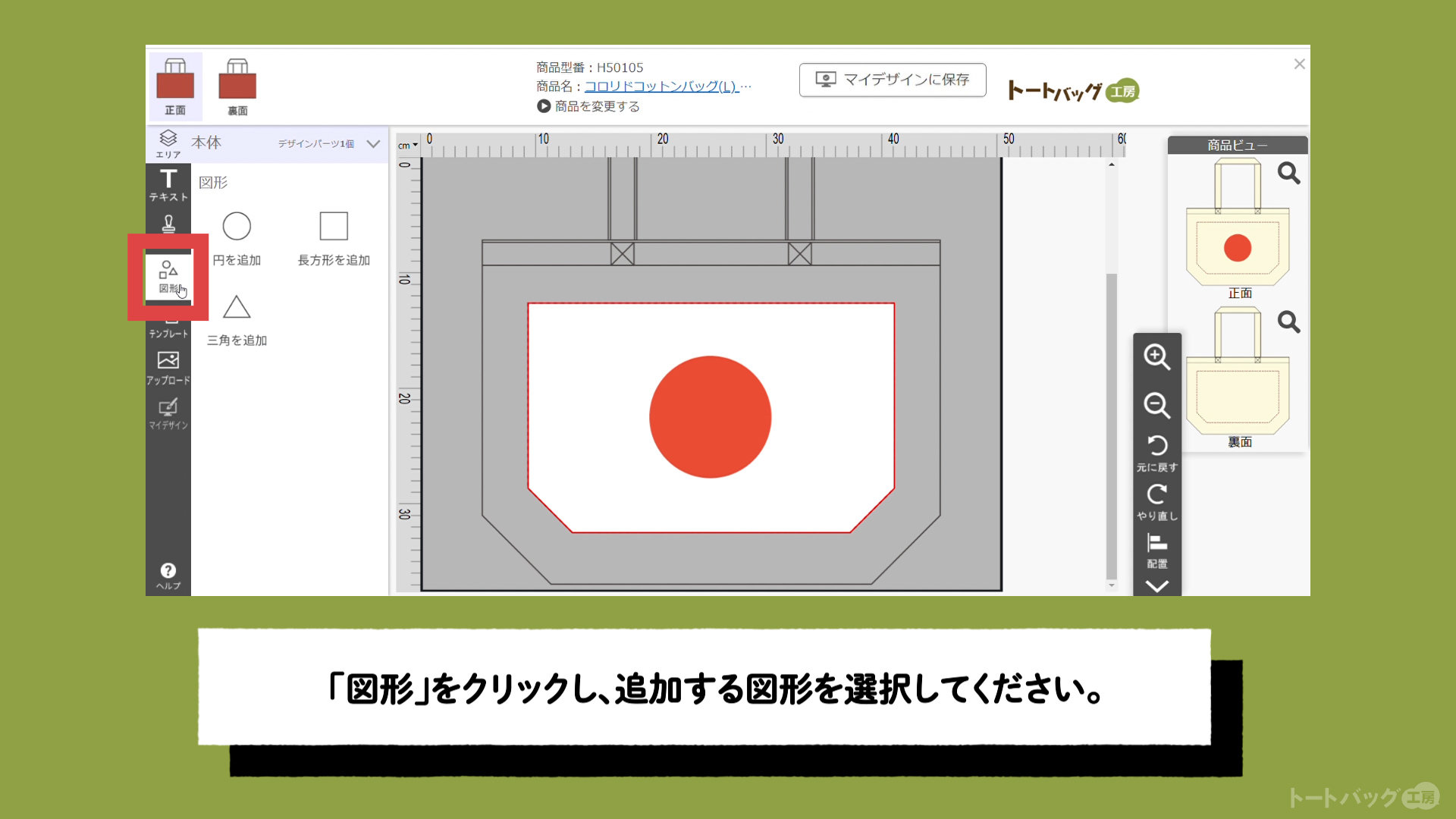Open the stamp tool in sidebar
Viewport: 1456px width, 819px height.
click(x=168, y=224)
